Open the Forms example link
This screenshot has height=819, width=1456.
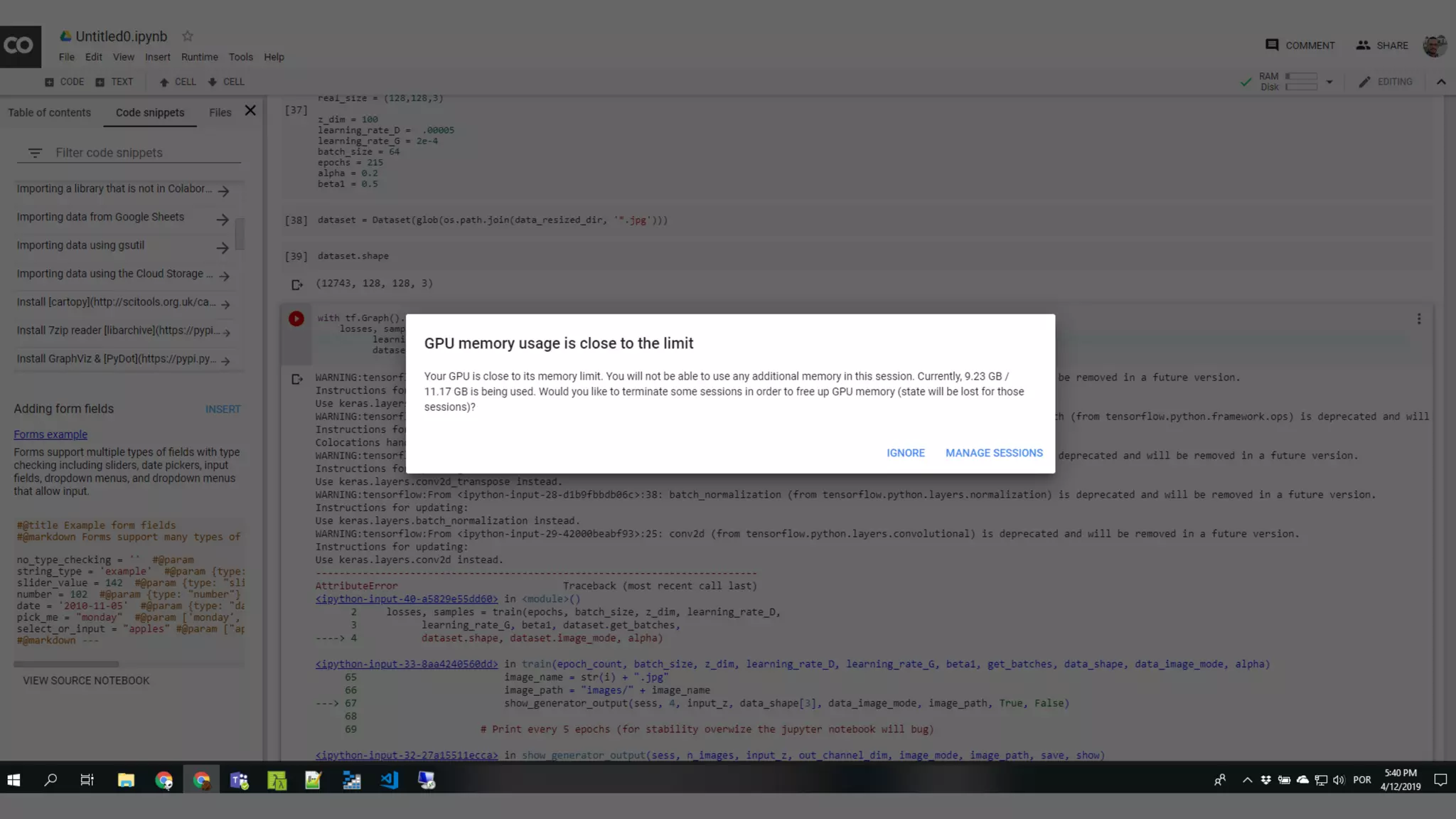coord(50,434)
